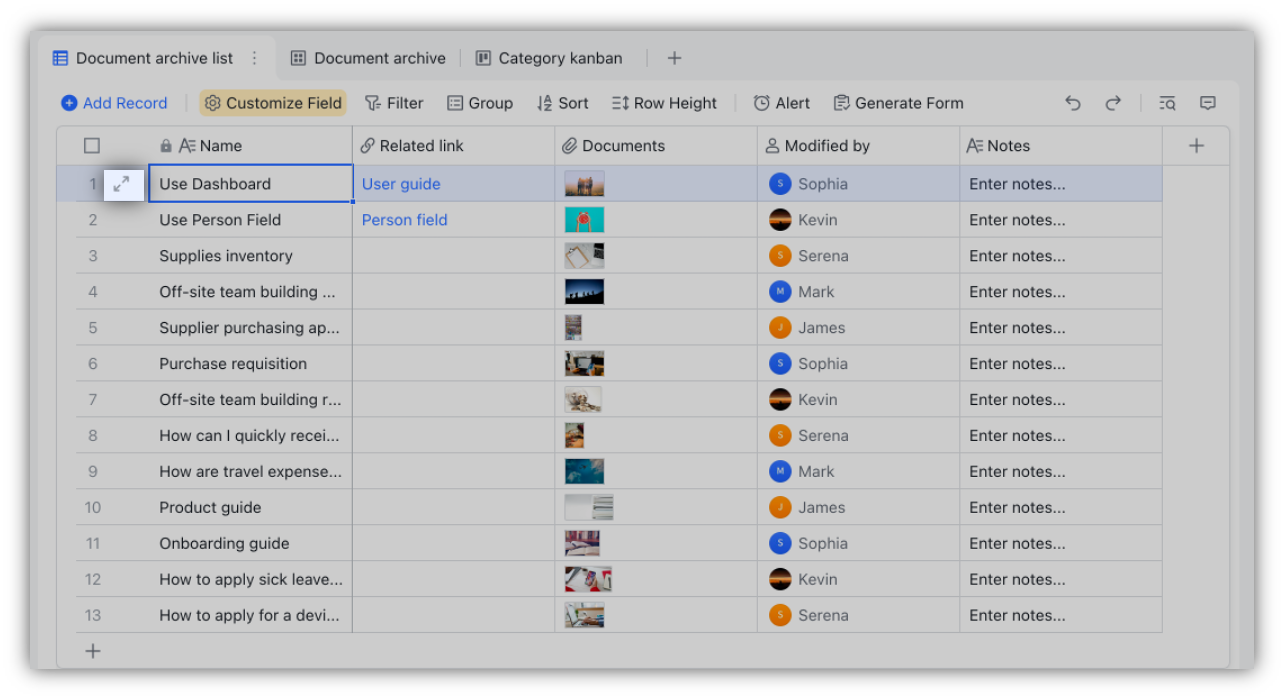
Task: Expand the Use Dashboard record
Action: pos(122,184)
